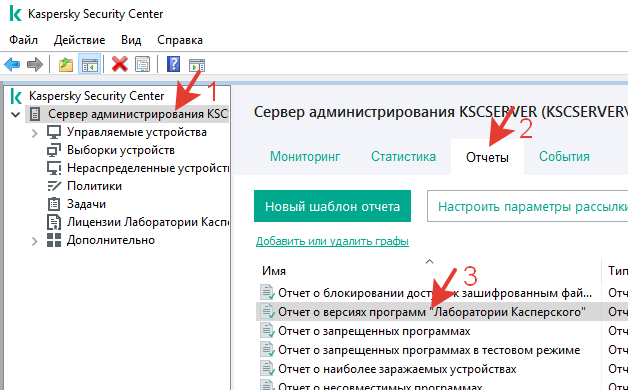Select Нераспределенные устройства in tree
This screenshot has width=628, height=390.
tap(148, 168)
